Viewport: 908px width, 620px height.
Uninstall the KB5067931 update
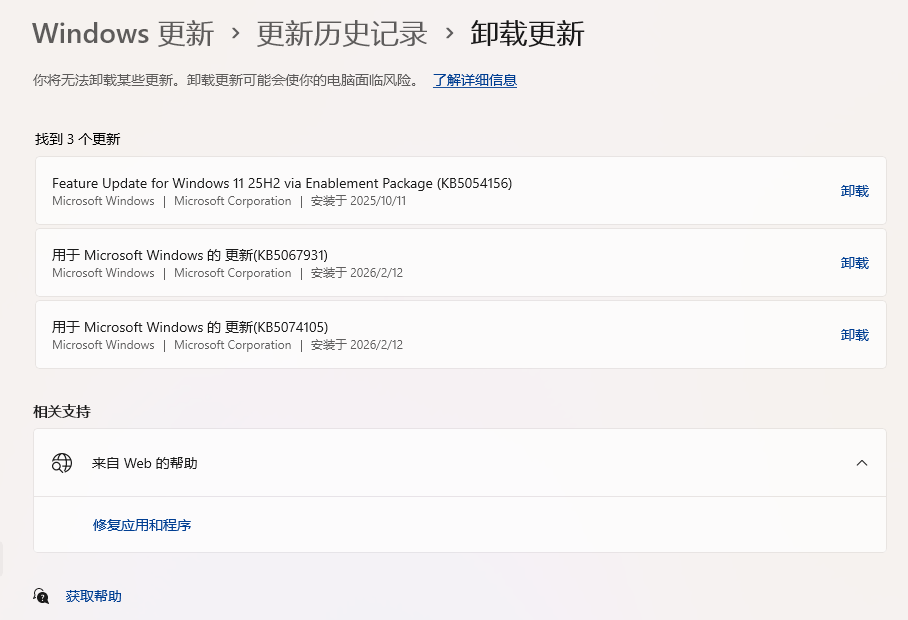855,263
